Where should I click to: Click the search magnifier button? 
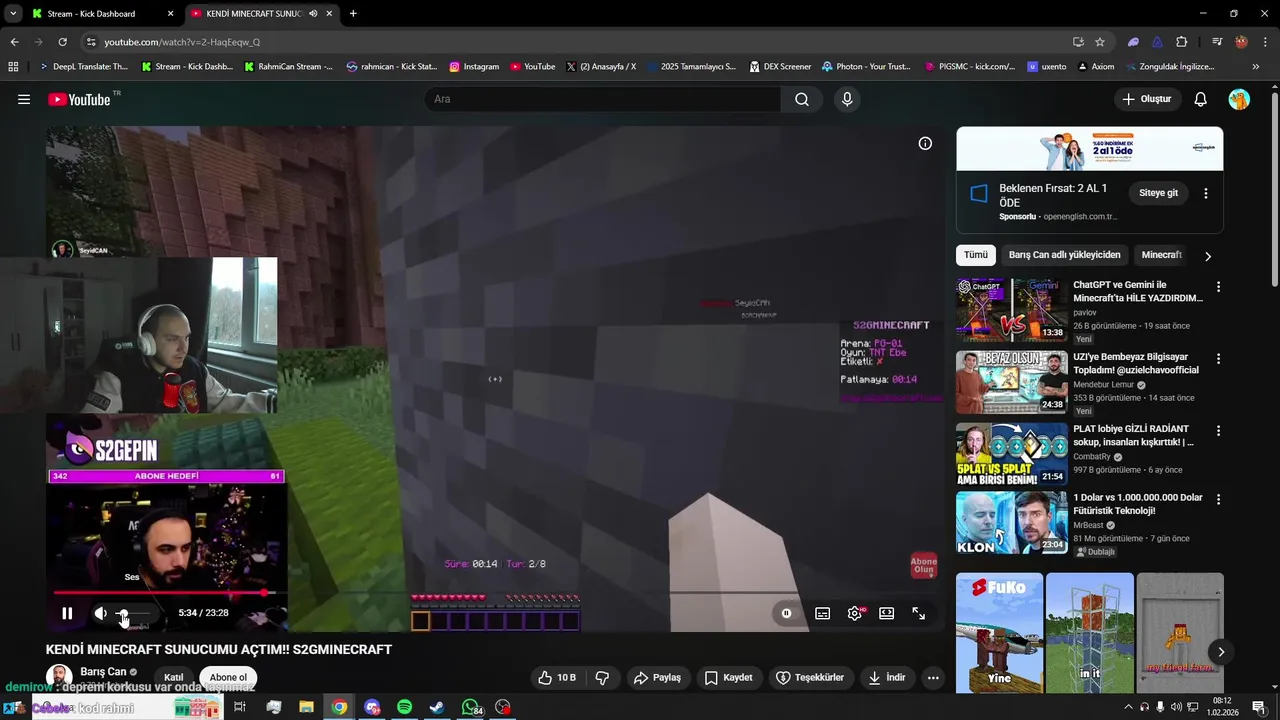pos(802,99)
